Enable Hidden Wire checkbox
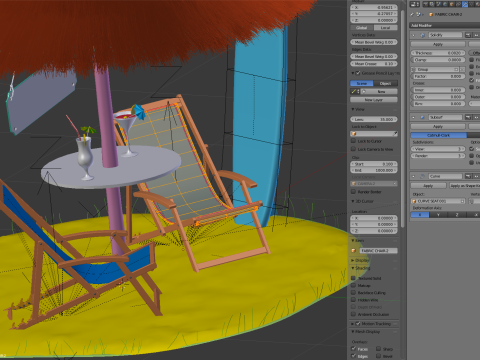This screenshot has width=480, height=360. pyautogui.click(x=353, y=300)
